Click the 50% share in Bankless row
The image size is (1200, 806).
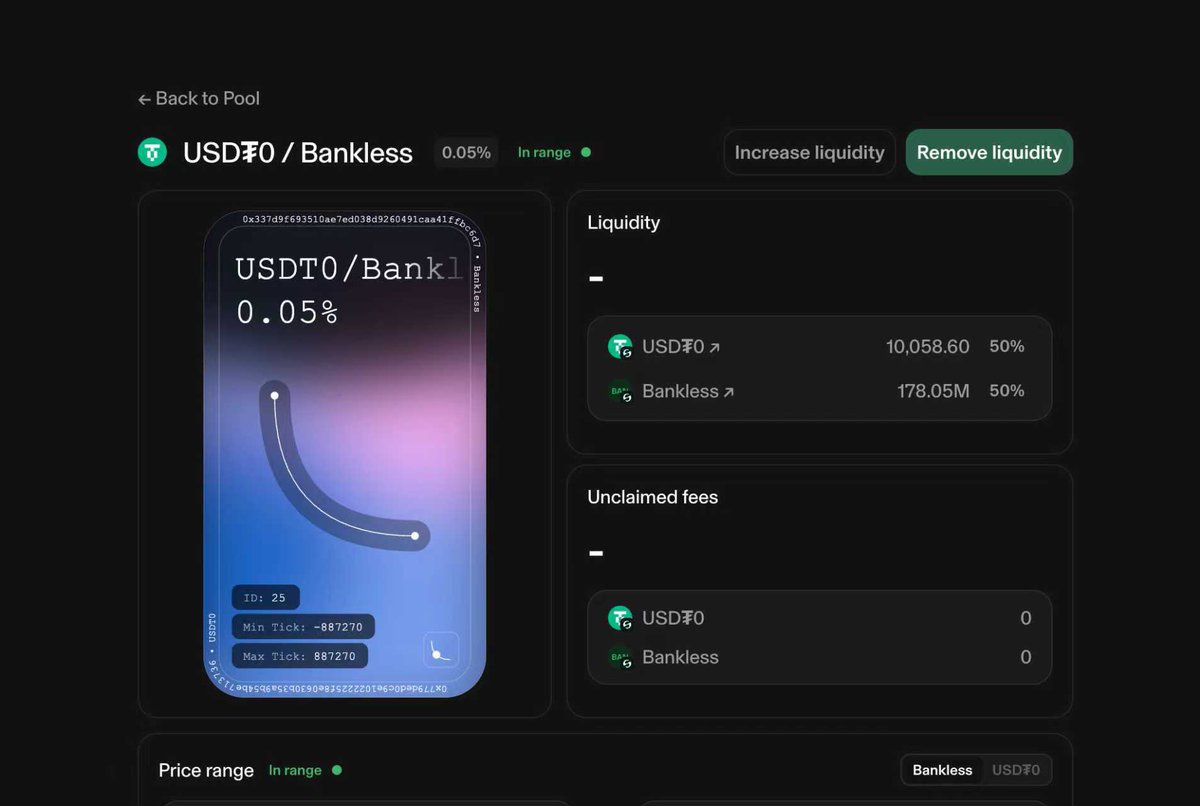(x=1007, y=391)
